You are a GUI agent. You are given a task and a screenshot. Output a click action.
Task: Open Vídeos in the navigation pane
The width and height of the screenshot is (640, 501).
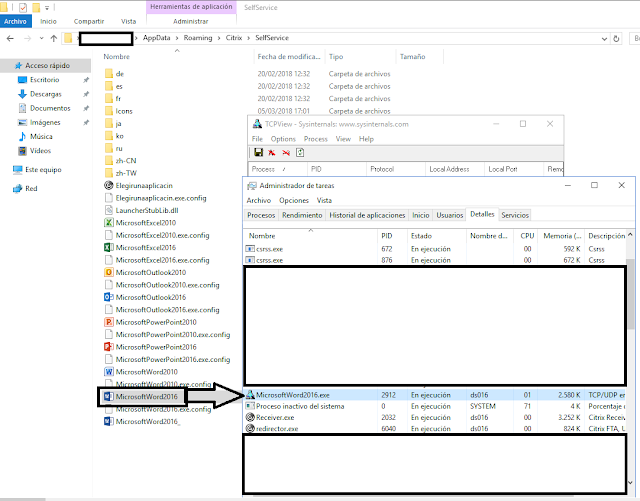tap(40, 151)
